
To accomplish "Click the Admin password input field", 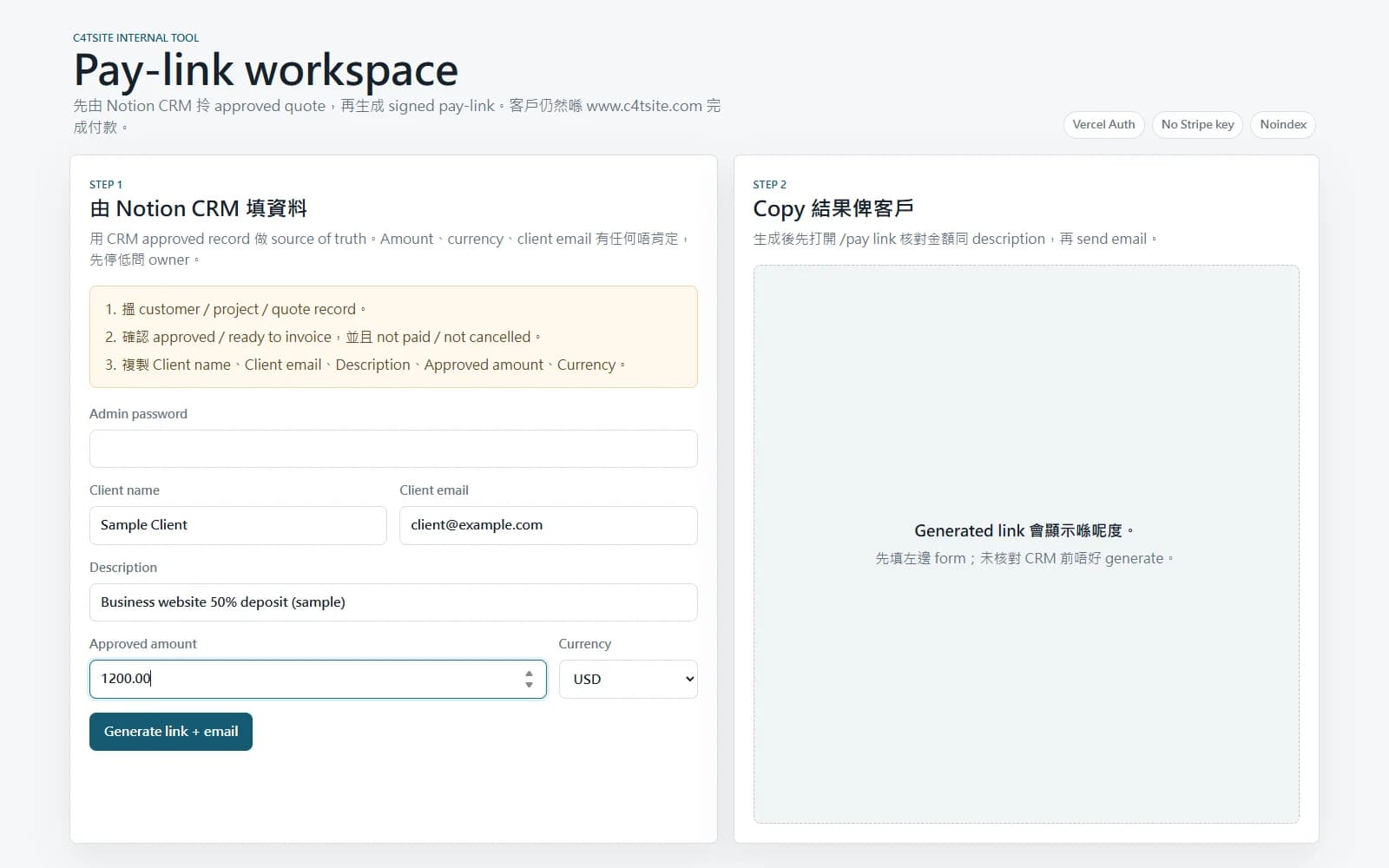I will point(393,449).
